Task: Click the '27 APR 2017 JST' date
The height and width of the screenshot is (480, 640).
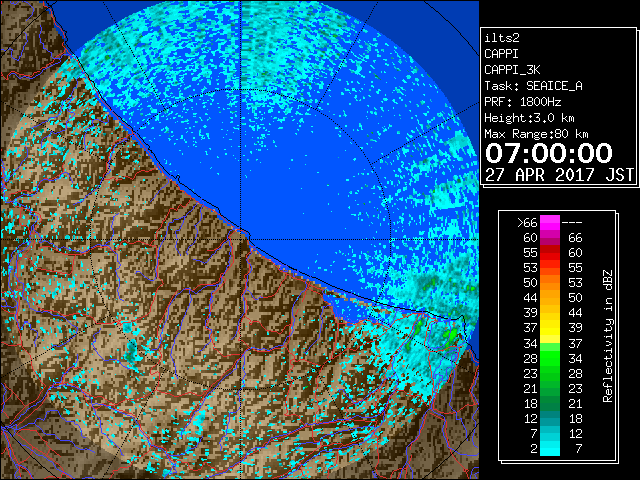Action: click(x=559, y=175)
